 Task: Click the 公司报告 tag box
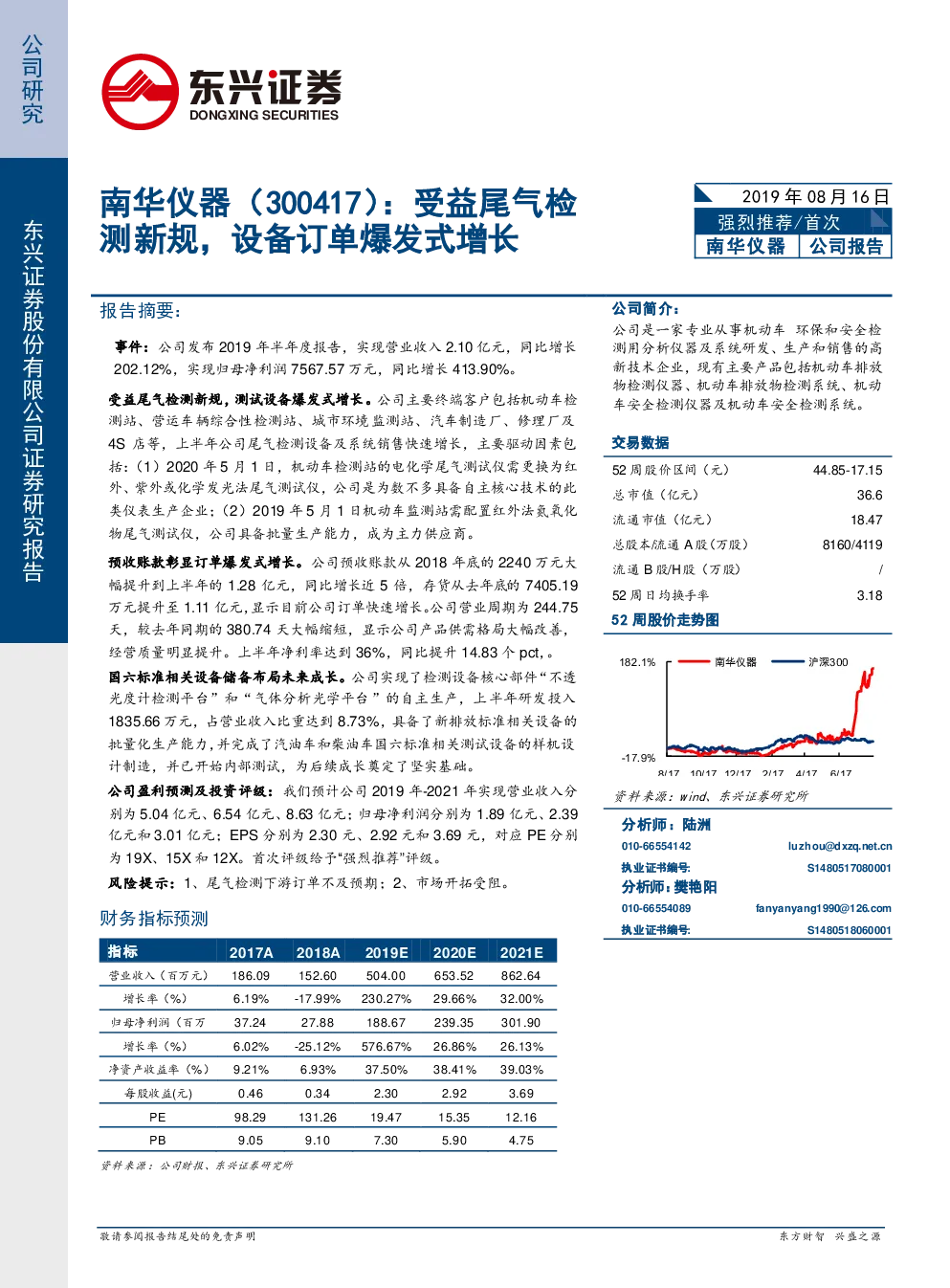(x=846, y=247)
